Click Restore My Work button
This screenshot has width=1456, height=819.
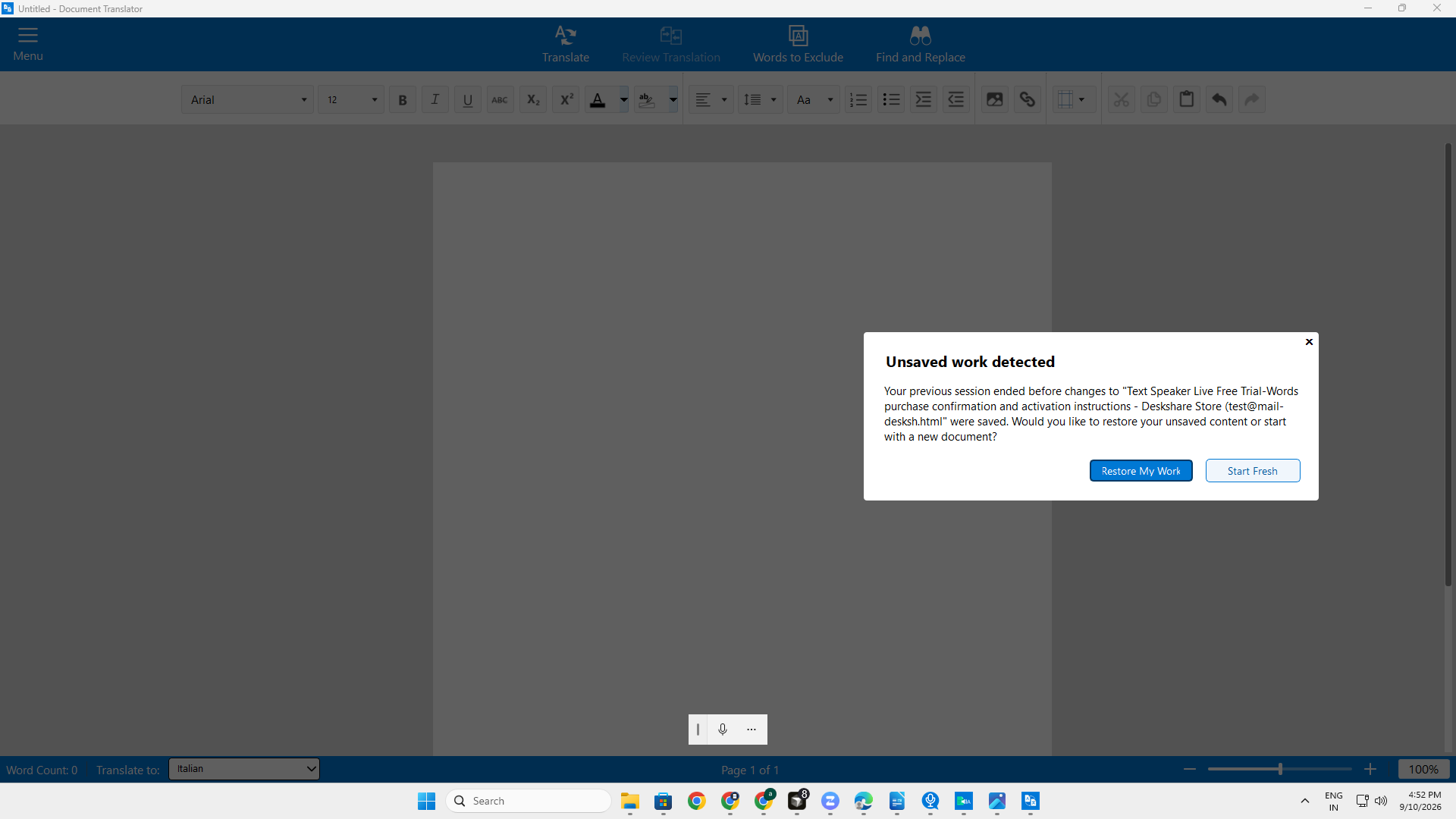click(x=1141, y=471)
